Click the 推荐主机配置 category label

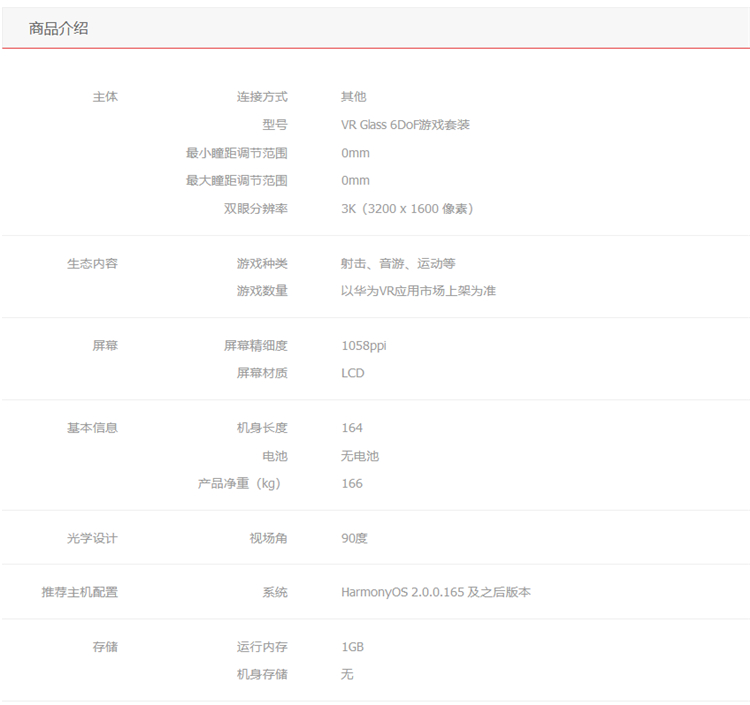pos(80,593)
